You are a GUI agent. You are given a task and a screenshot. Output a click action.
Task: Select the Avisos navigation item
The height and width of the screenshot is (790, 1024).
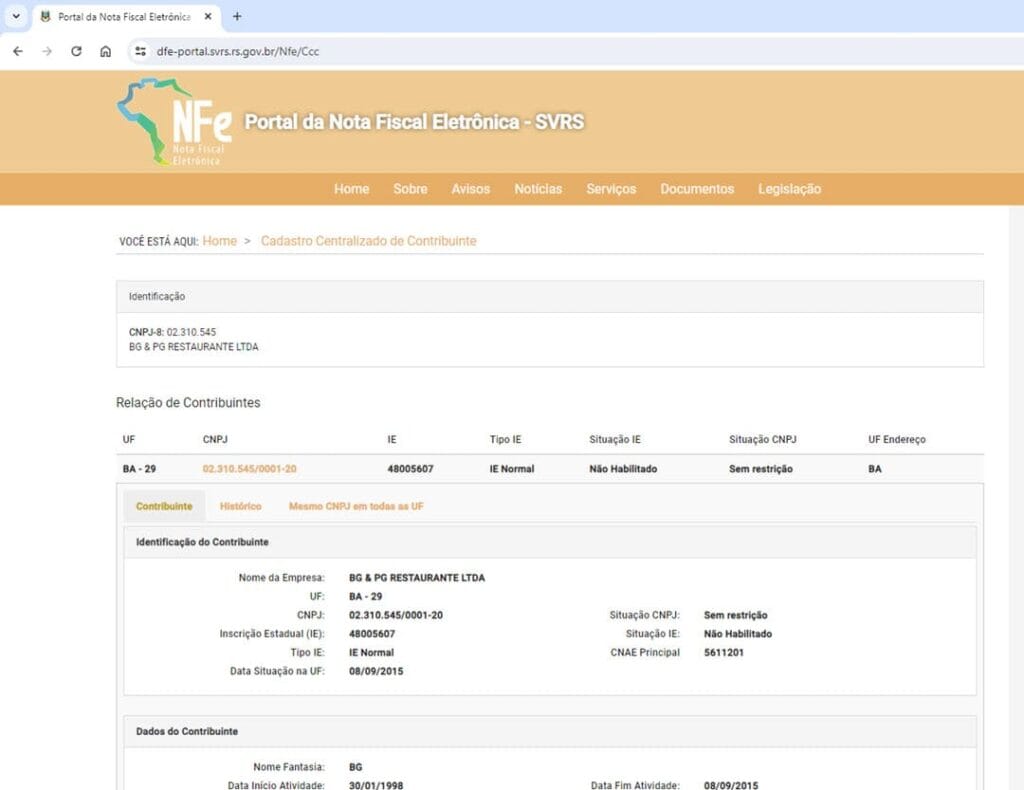471,189
